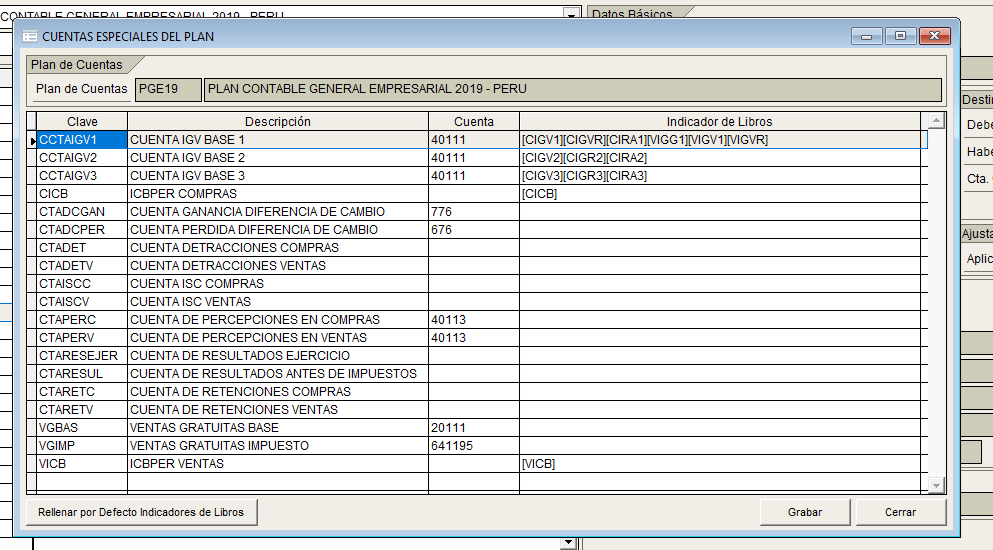The image size is (993, 550).
Task: Click the Clave column header
Action: point(82,122)
